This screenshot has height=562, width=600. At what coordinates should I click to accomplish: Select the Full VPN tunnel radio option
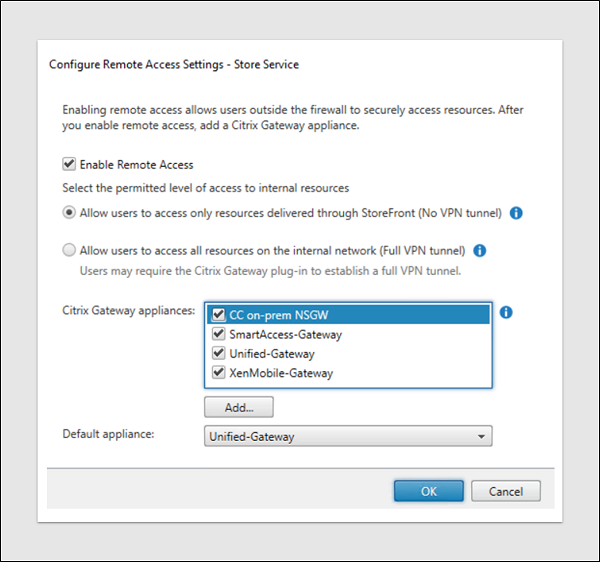[69, 250]
